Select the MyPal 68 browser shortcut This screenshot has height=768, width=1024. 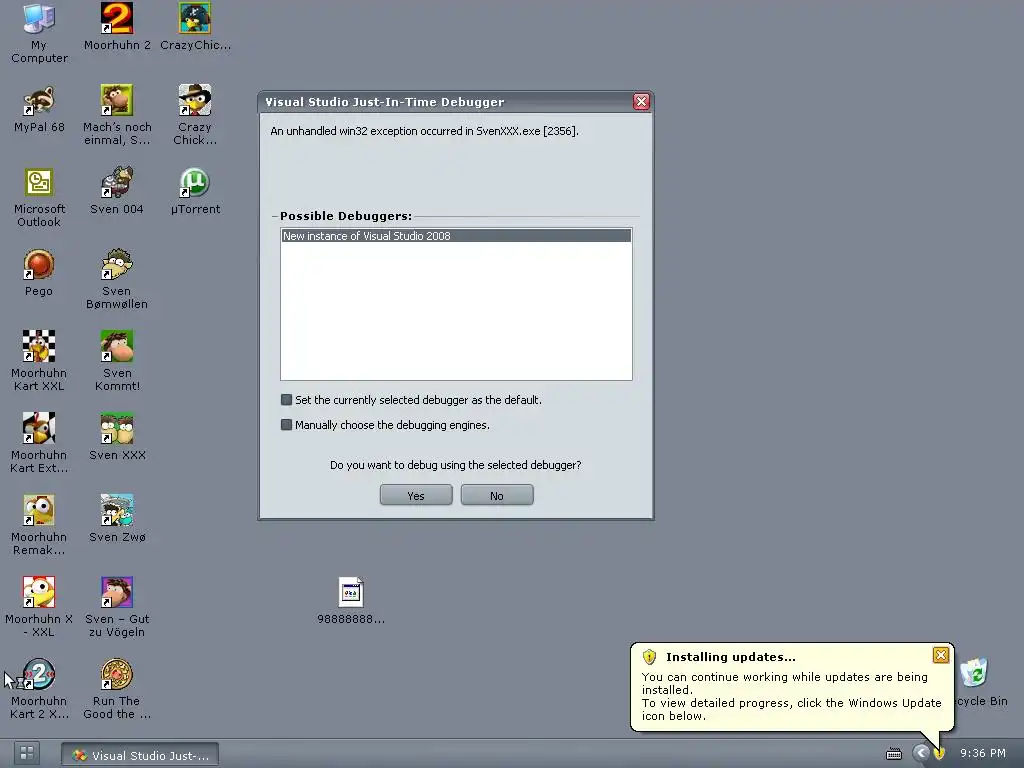coord(39,108)
